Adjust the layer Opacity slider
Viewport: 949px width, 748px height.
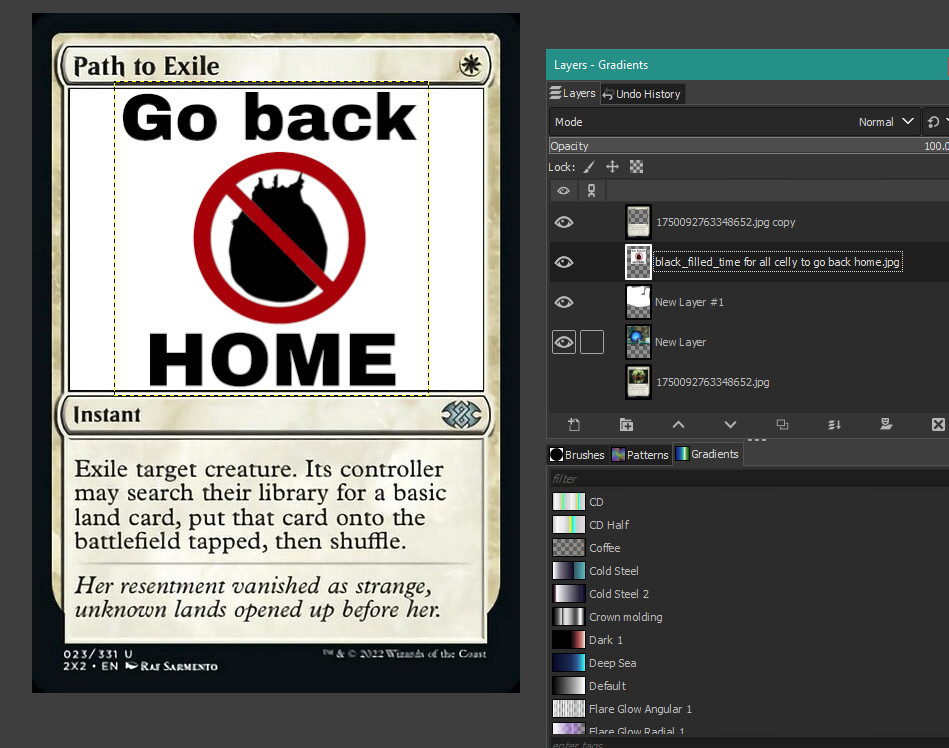(749, 146)
